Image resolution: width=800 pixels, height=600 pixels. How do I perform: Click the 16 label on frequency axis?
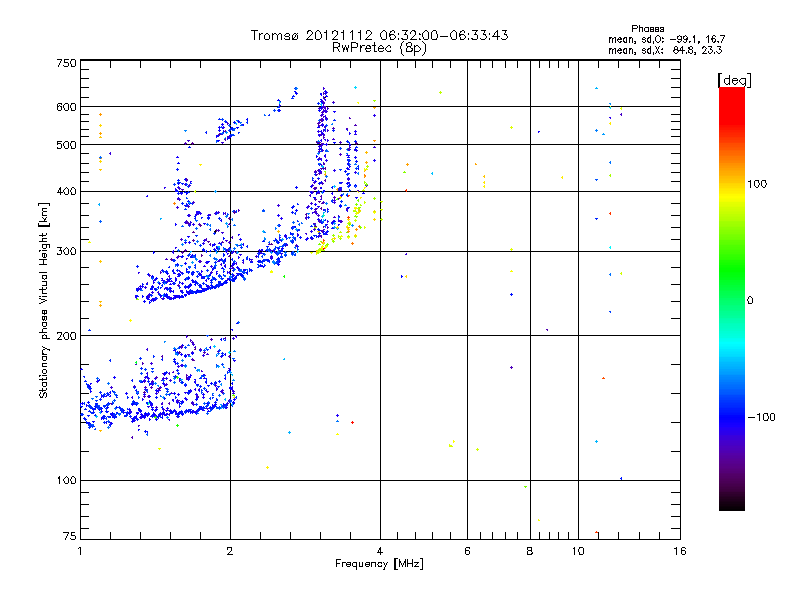pos(680,551)
